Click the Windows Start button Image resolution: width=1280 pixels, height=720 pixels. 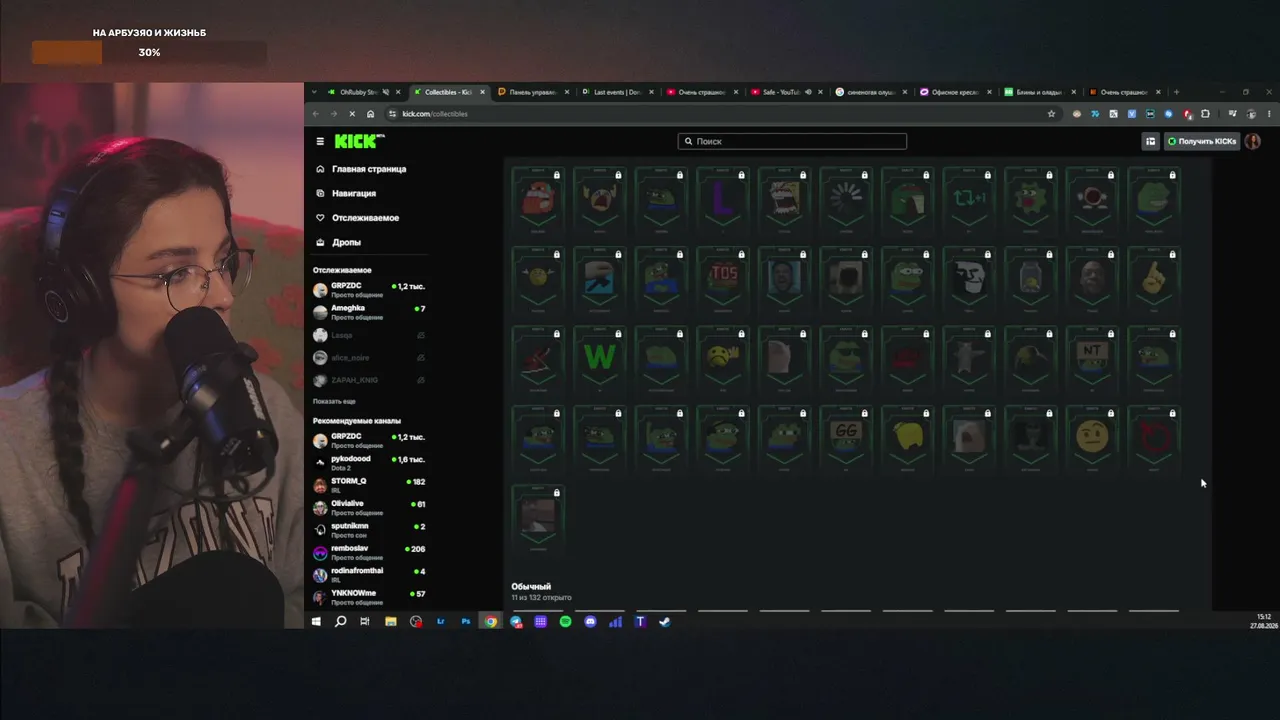point(316,621)
